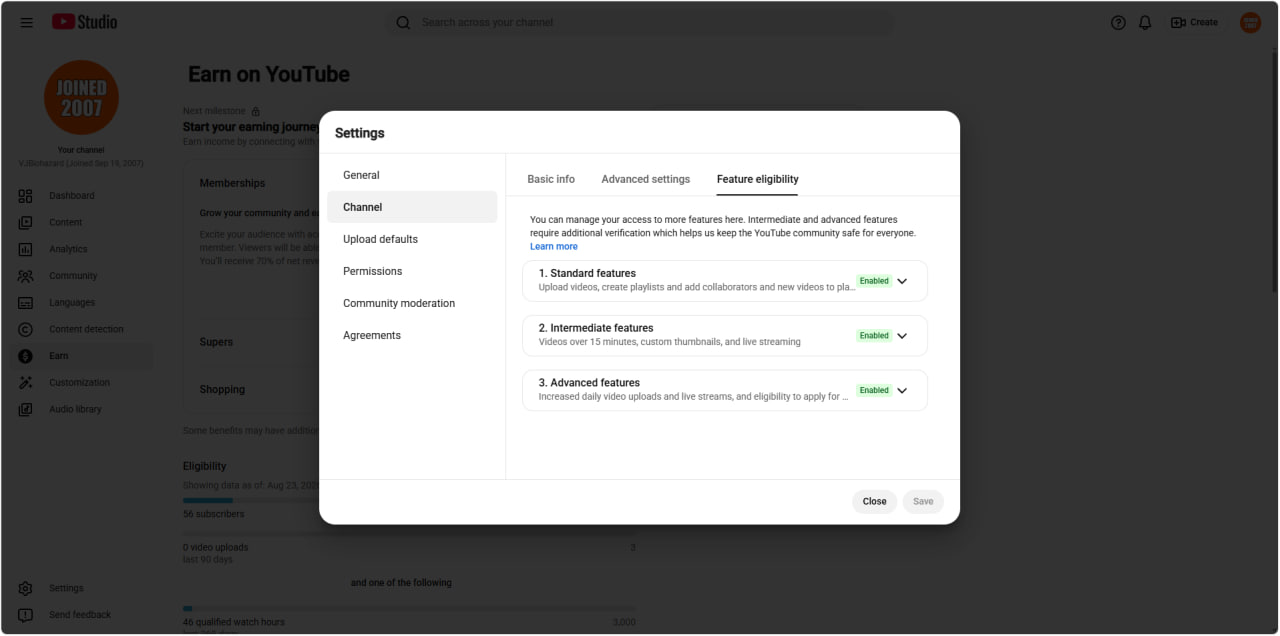Click Enabled badge on Advanced features

point(874,391)
